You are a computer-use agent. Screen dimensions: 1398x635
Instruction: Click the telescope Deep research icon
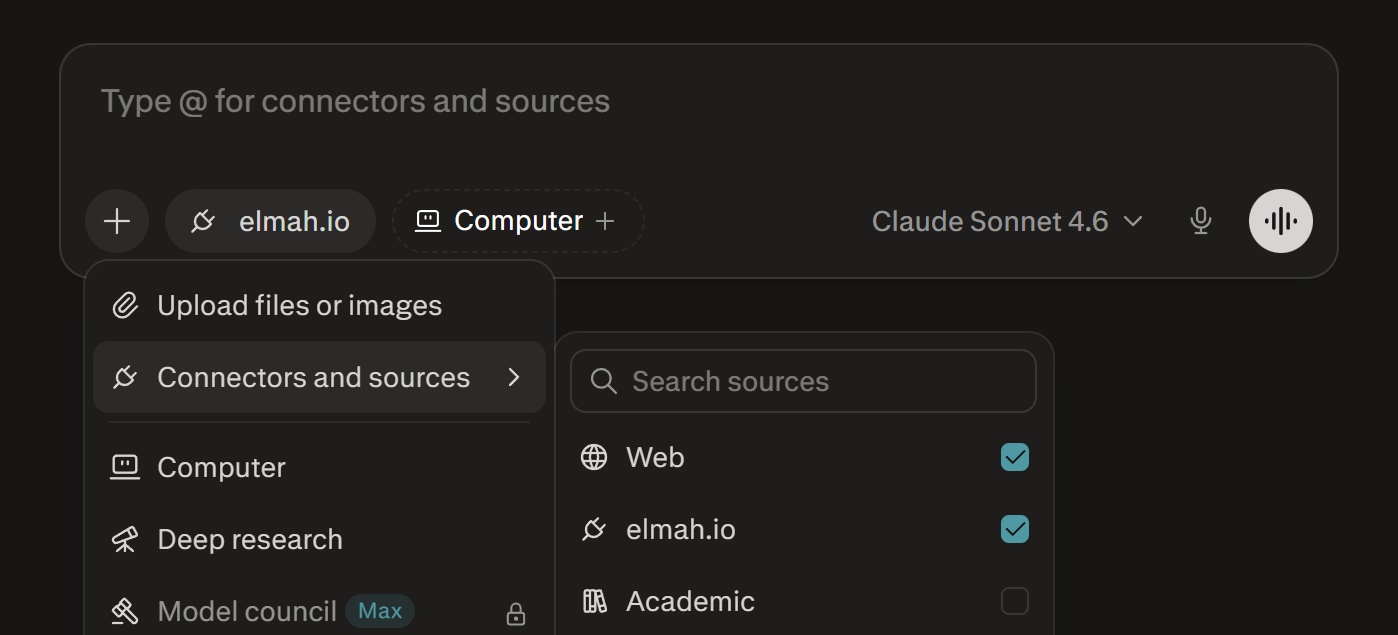[x=125, y=540]
